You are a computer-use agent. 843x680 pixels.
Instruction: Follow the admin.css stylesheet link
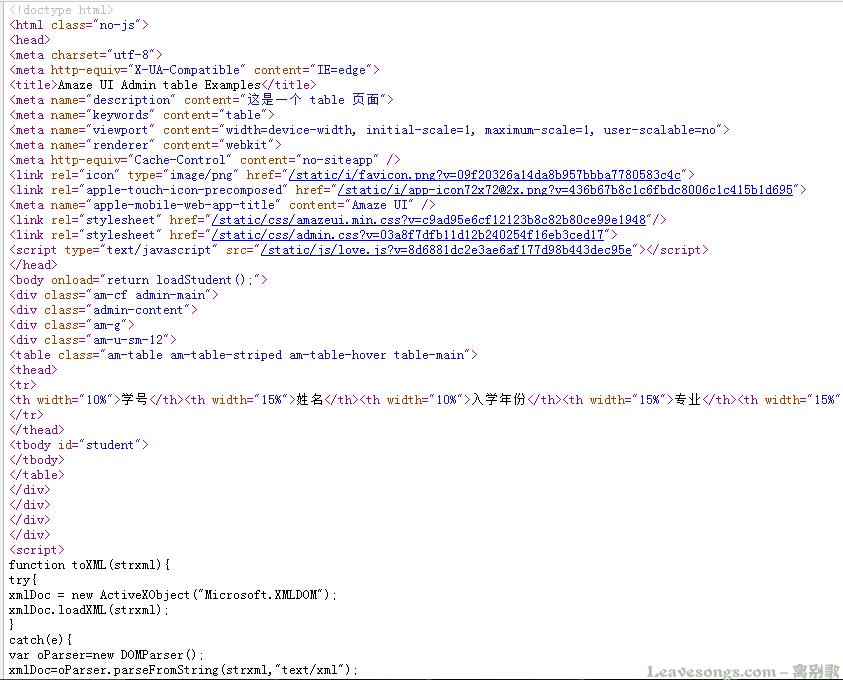[x=408, y=235]
